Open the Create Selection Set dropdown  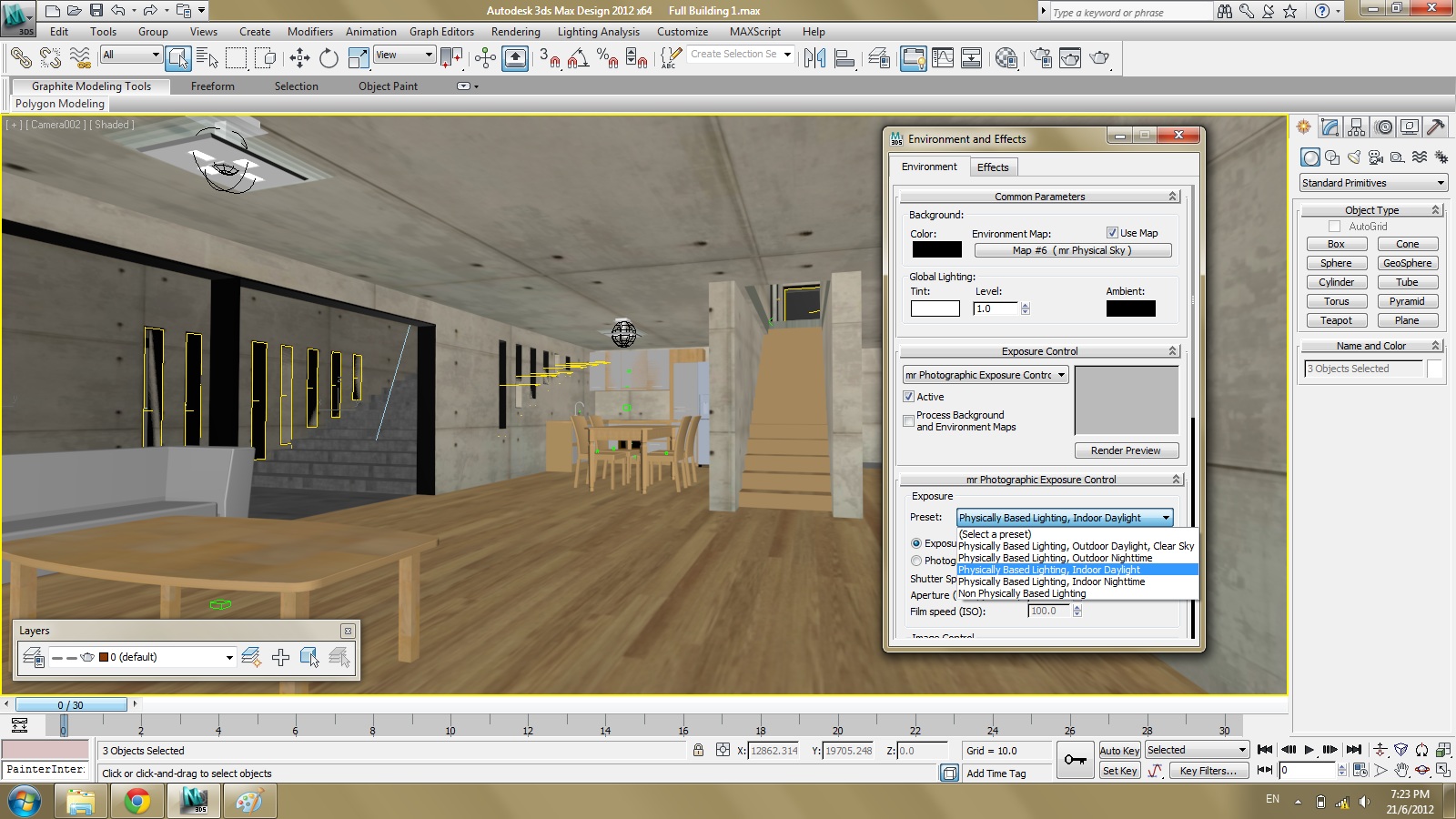pyautogui.click(x=741, y=55)
